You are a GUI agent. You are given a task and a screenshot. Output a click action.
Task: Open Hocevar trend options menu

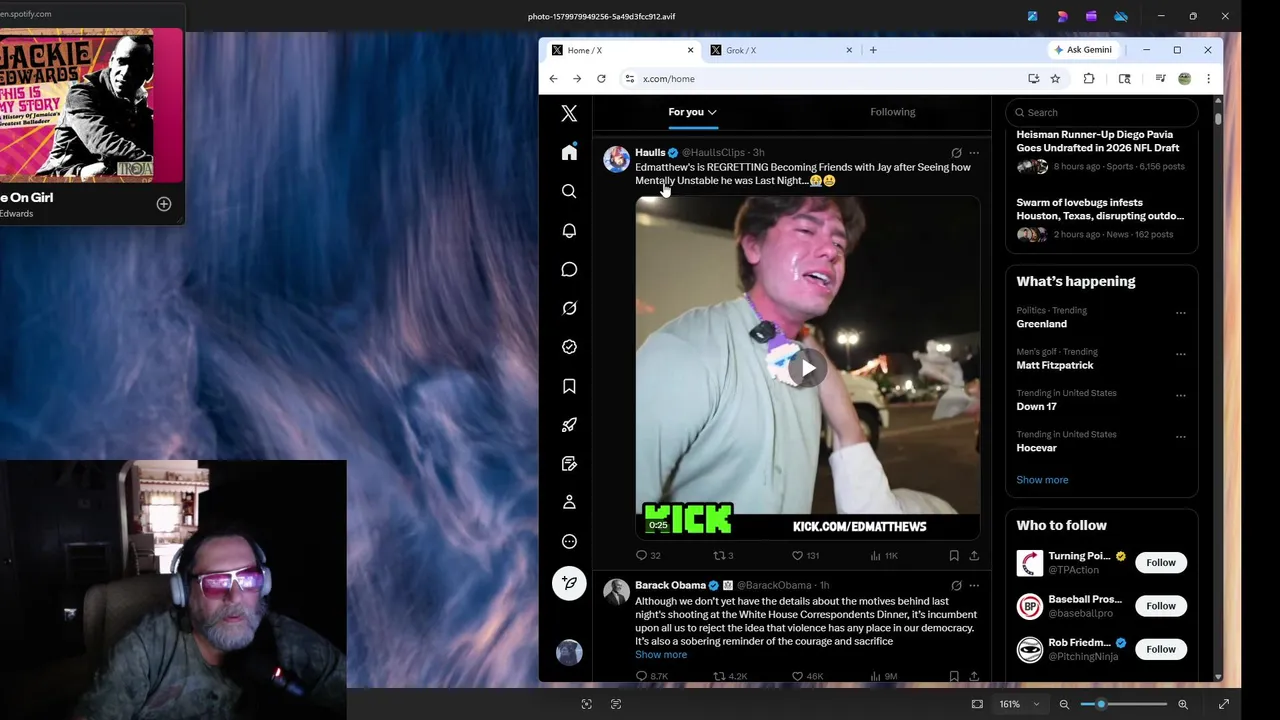(1180, 437)
